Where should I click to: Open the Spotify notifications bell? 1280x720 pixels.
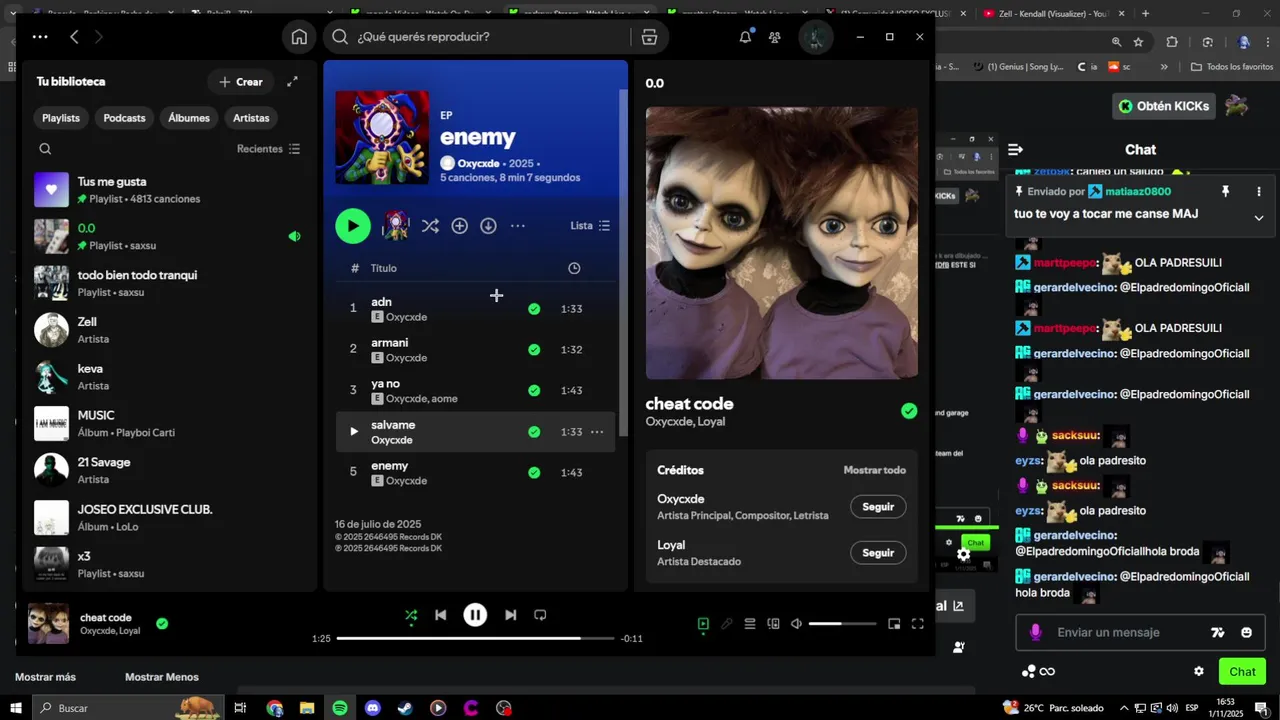tap(745, 37)
